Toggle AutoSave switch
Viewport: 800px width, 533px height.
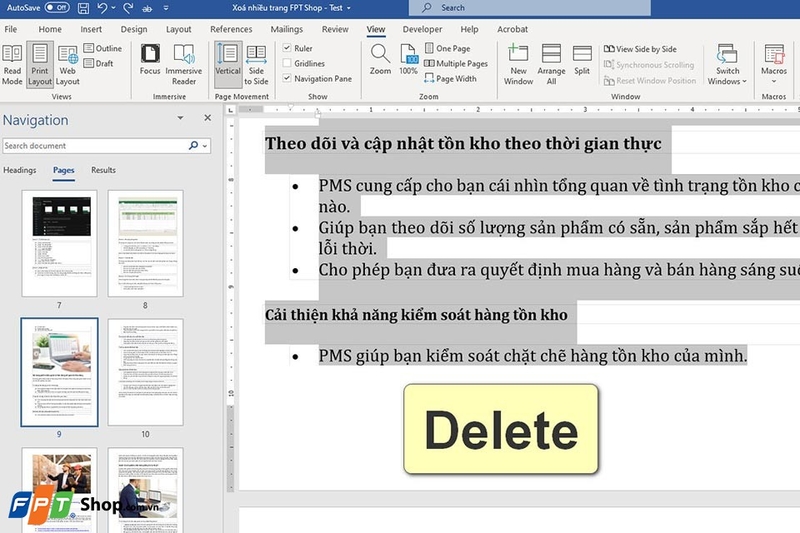(56, 8)
